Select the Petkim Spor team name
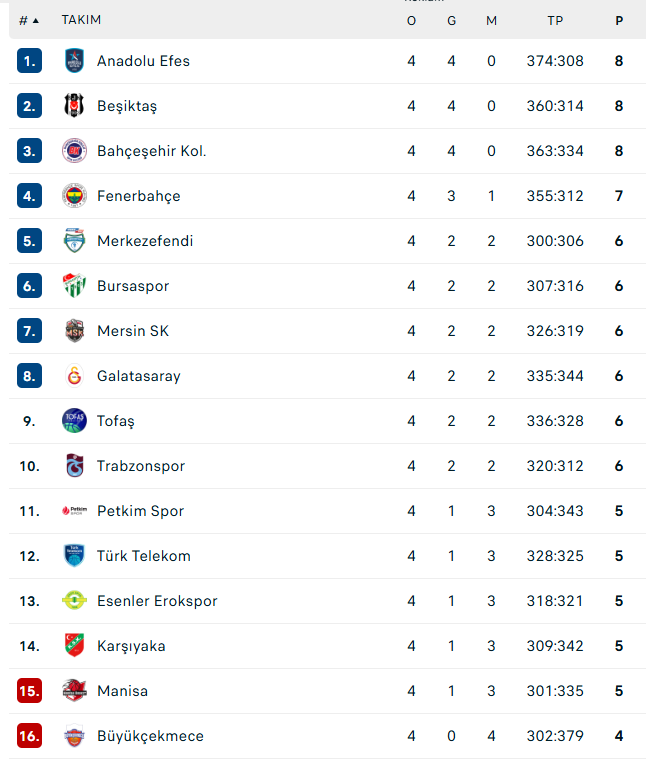Image resolution: width=646 pixels, height=761 pixels. point(140,511)
